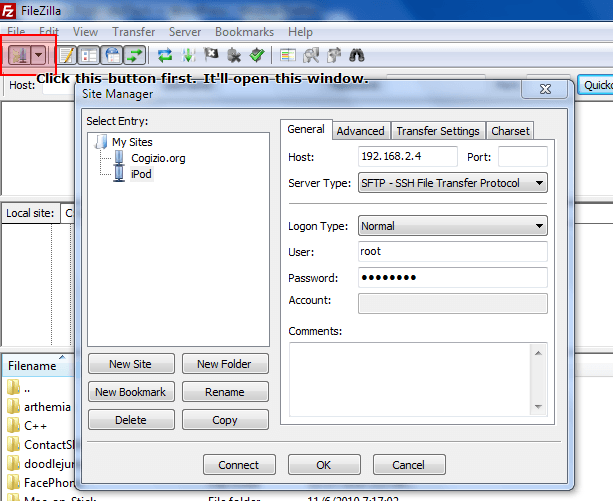Image resolution: width=613 pixels, height=501 pixels.
Task: Toggle synchronized browsing icon
Action: (334, 55)
